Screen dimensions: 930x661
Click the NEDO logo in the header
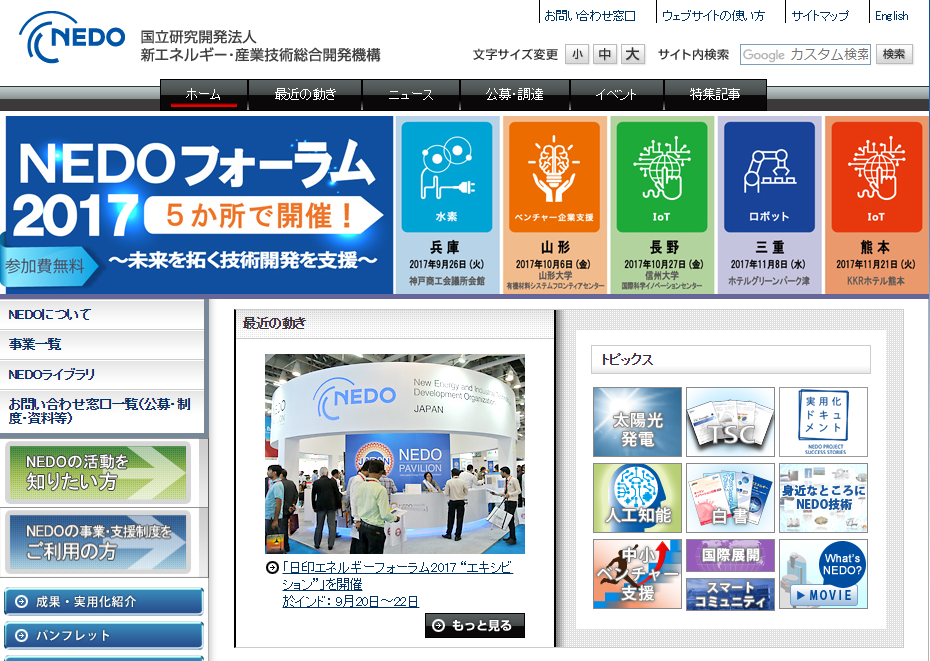(72, 37)
